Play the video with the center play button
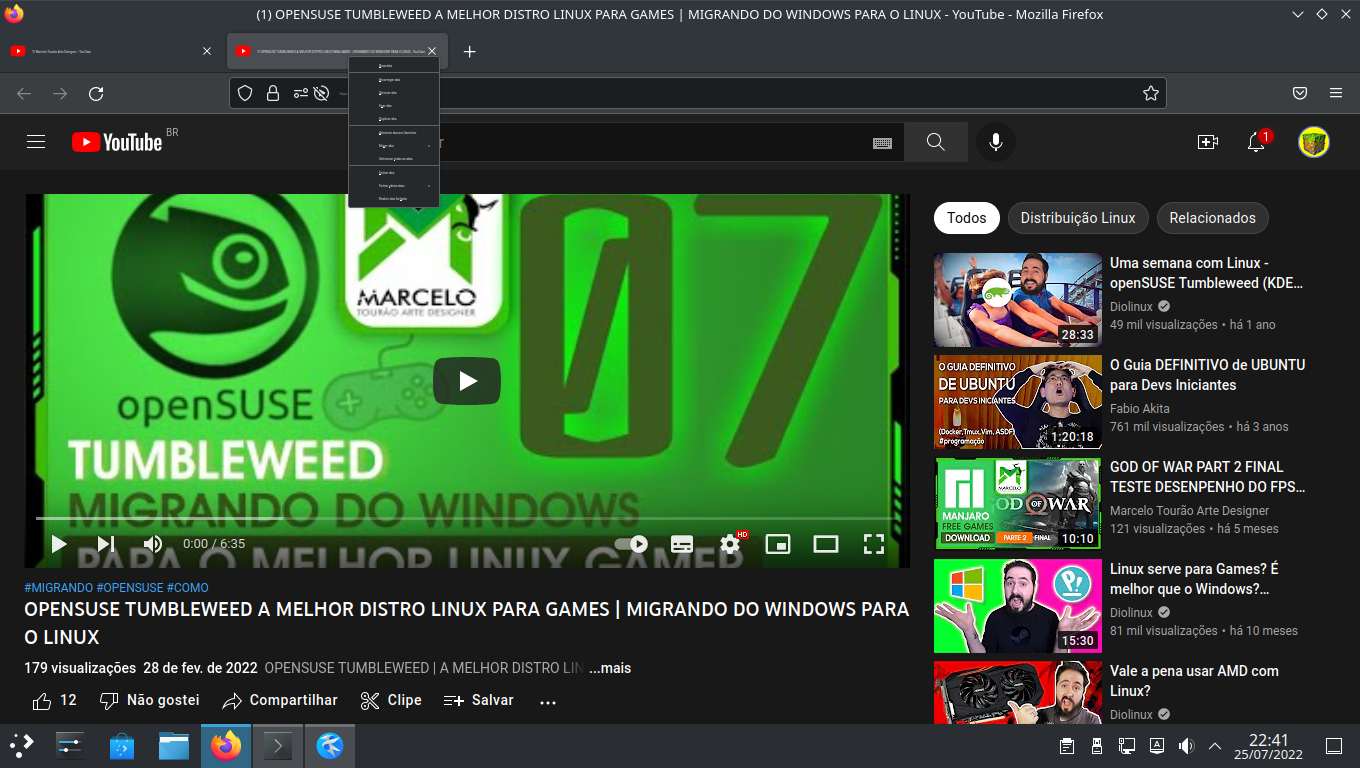1360x768 pixels. [467, 381]
